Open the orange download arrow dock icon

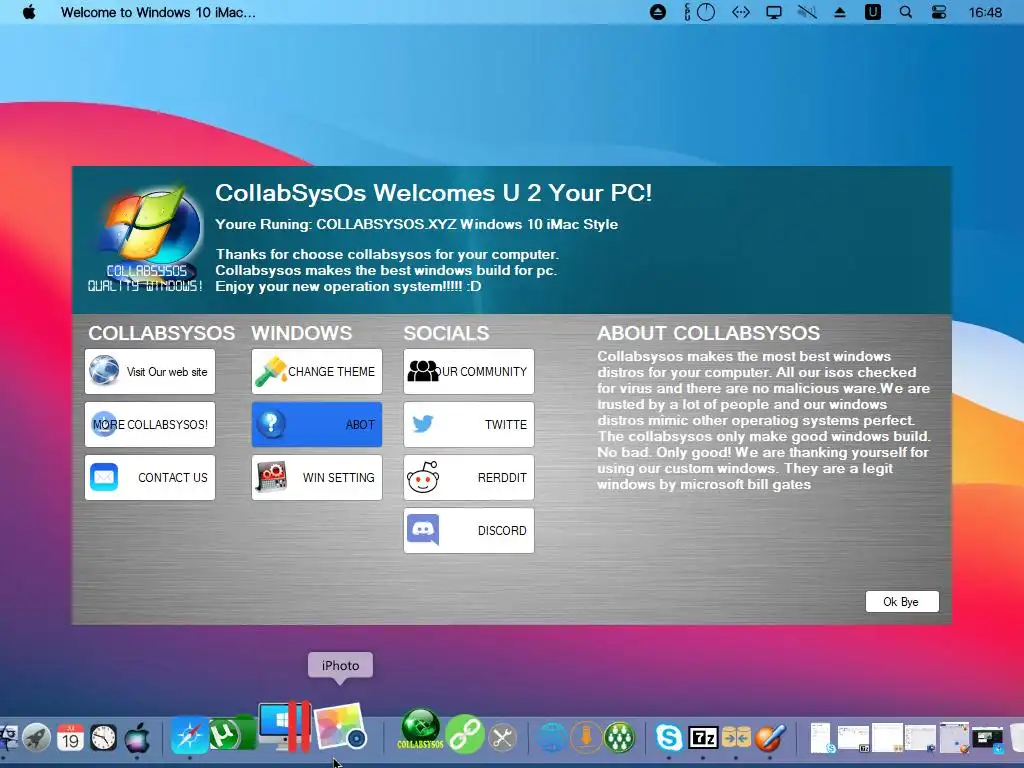point(586,738)
